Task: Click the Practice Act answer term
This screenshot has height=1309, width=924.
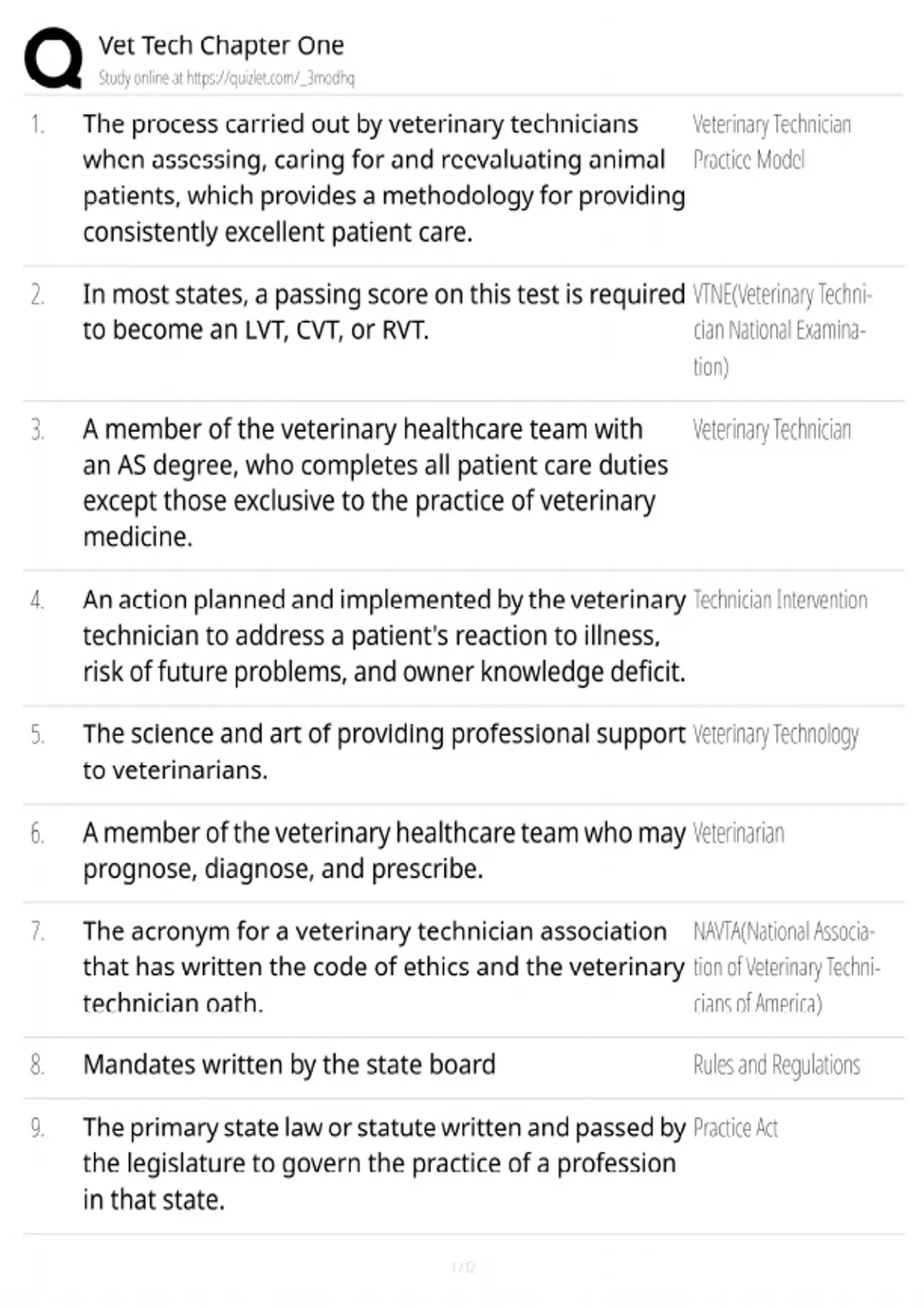Action: 735,1128
